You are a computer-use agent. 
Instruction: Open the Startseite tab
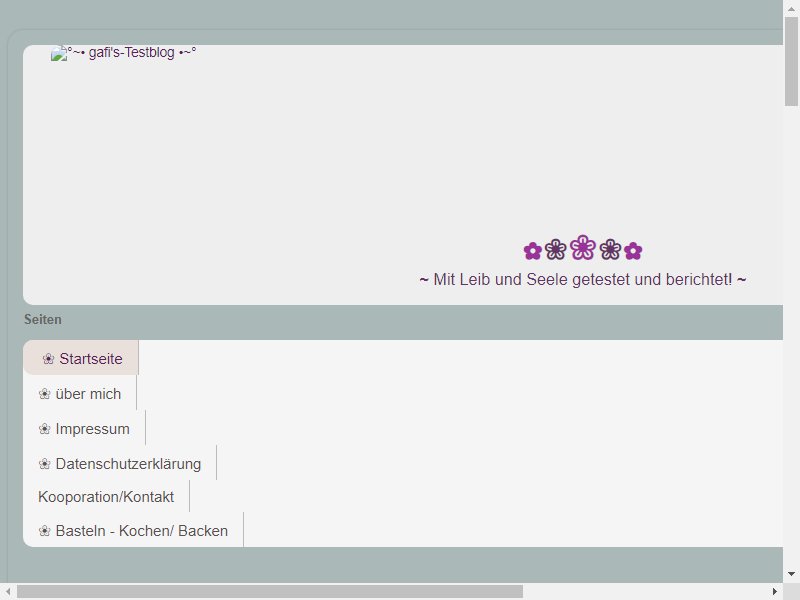81,359
